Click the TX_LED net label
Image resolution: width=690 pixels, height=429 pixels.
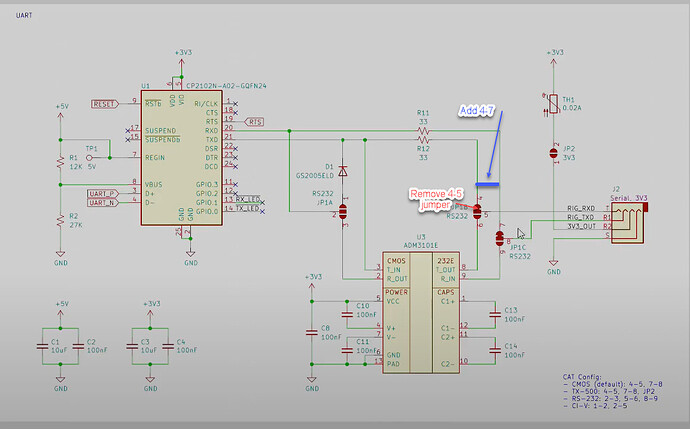(x=247, y=208)
